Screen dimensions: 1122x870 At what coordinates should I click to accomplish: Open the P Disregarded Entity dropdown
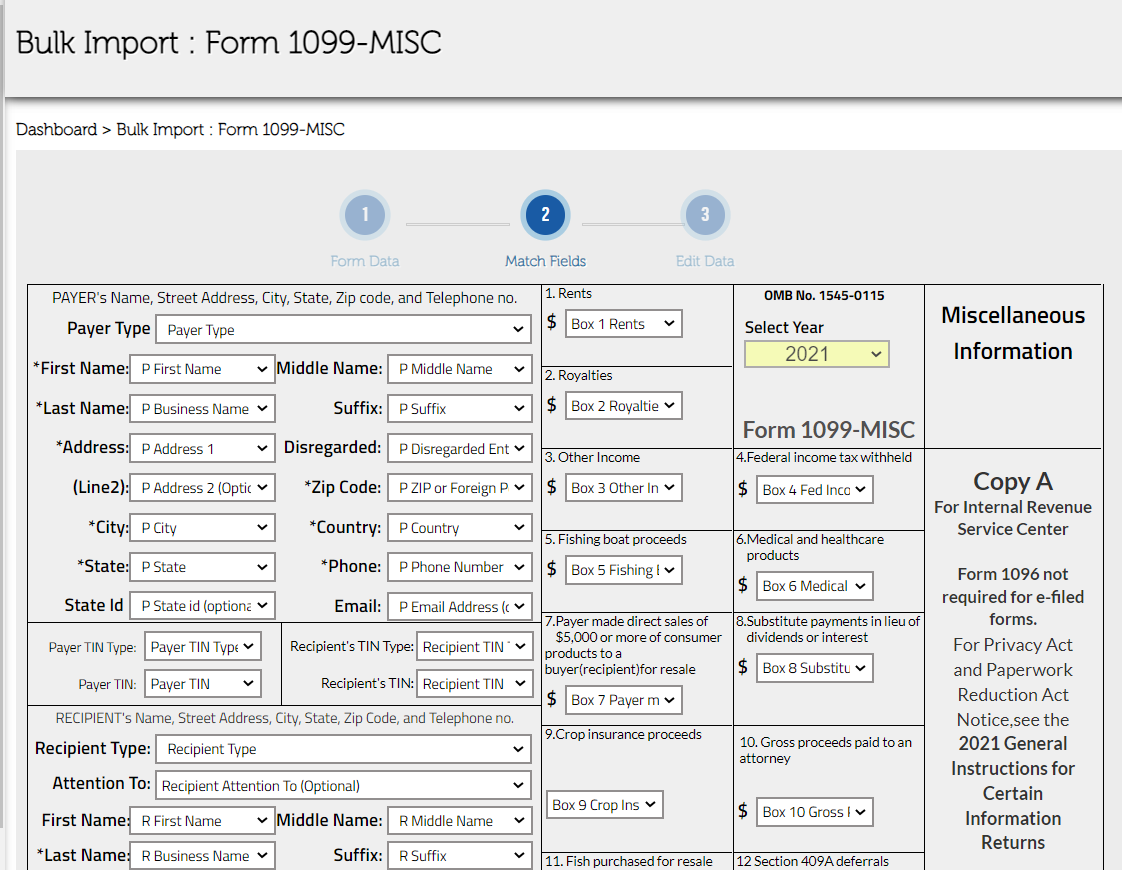[459, 448]
